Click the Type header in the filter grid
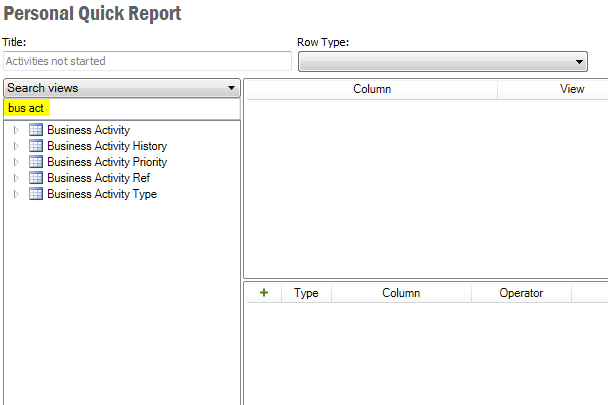 click(306, 293)
